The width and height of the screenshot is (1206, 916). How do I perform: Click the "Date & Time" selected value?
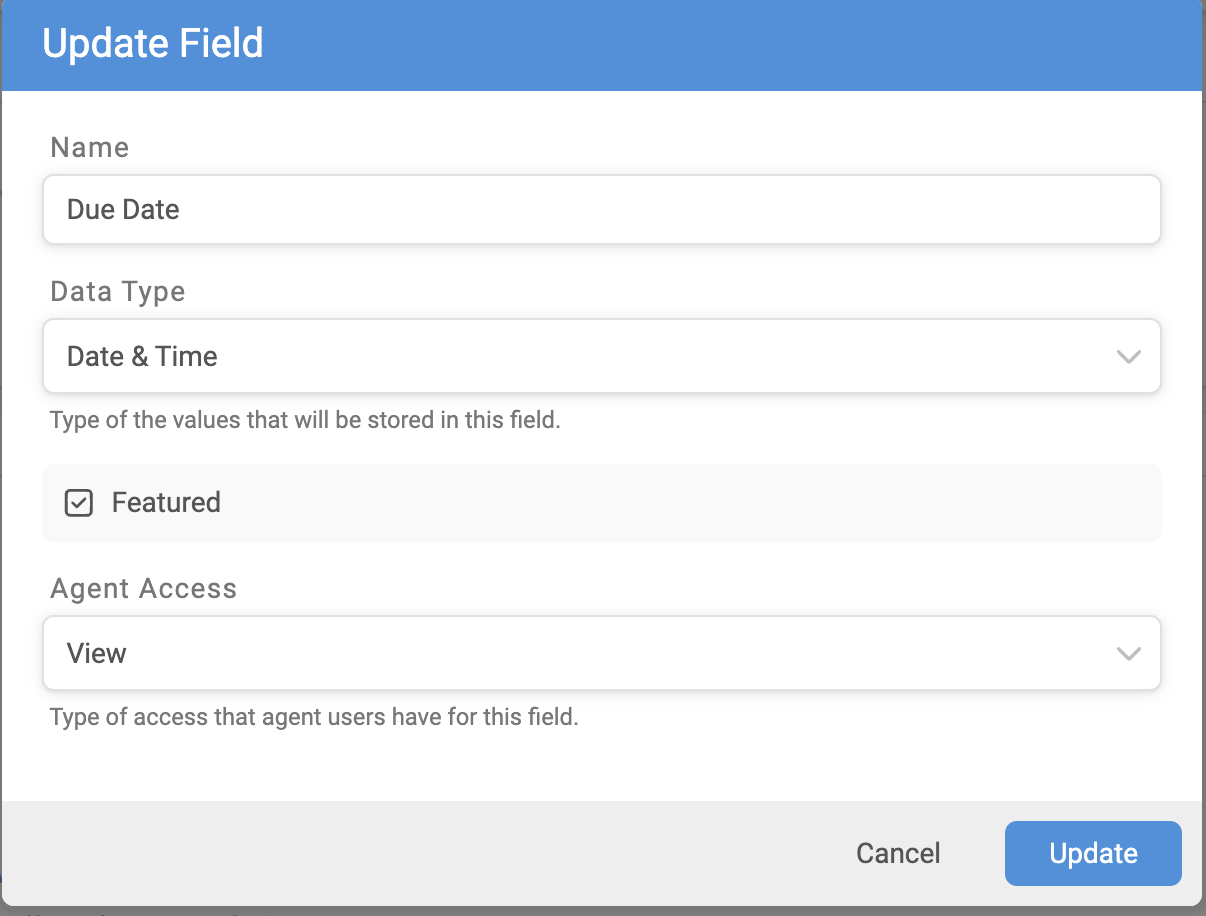pyautogui.click(x=142, y=356)
